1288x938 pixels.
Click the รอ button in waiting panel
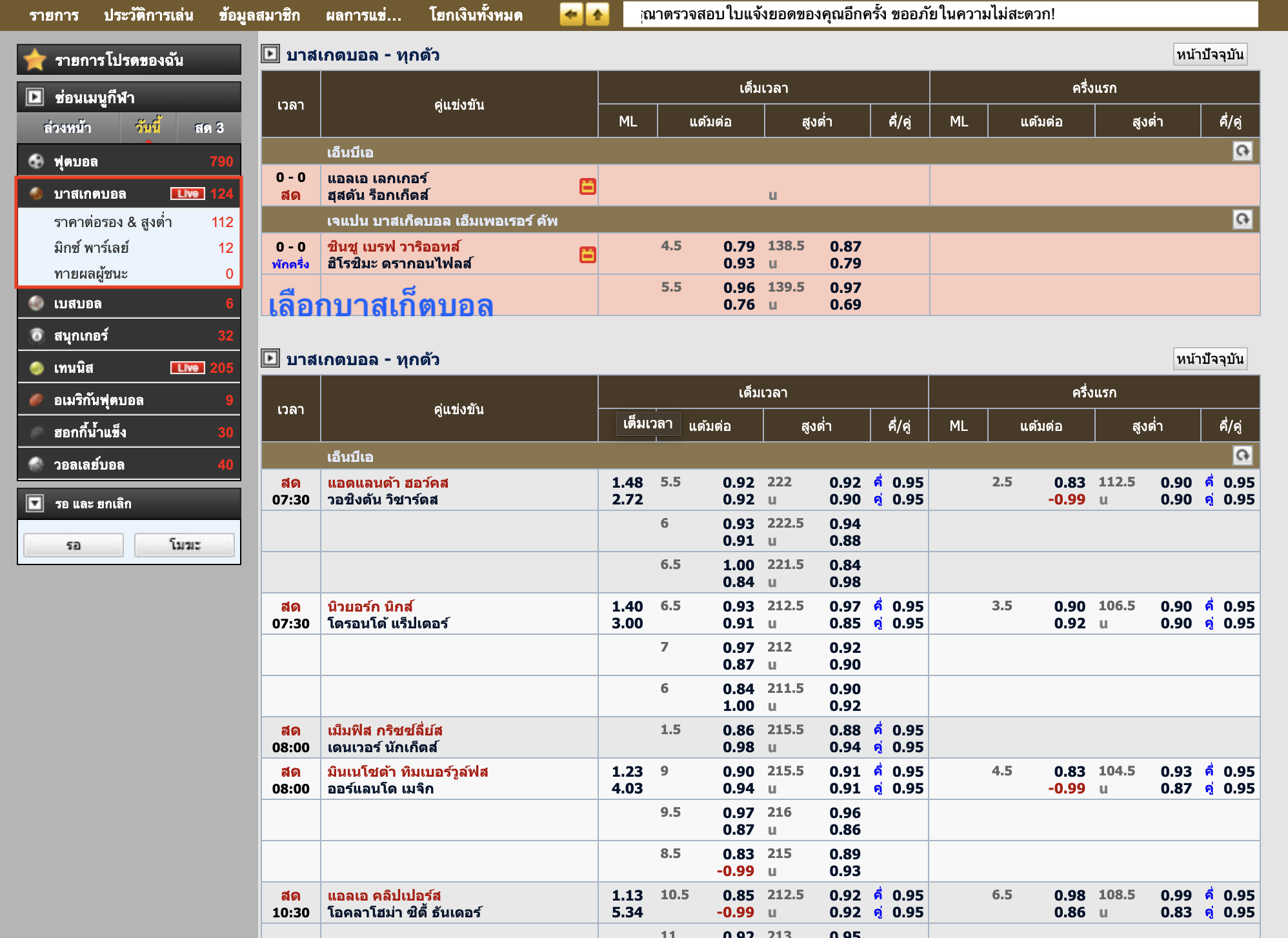click(x=74, y=545)
